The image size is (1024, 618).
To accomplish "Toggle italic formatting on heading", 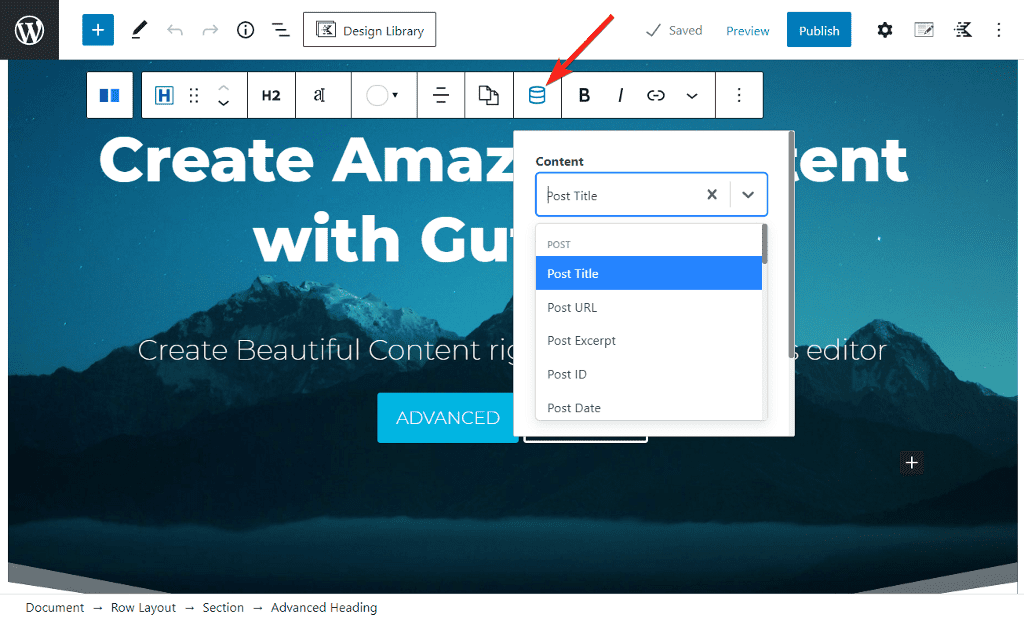I will point(620,95).
